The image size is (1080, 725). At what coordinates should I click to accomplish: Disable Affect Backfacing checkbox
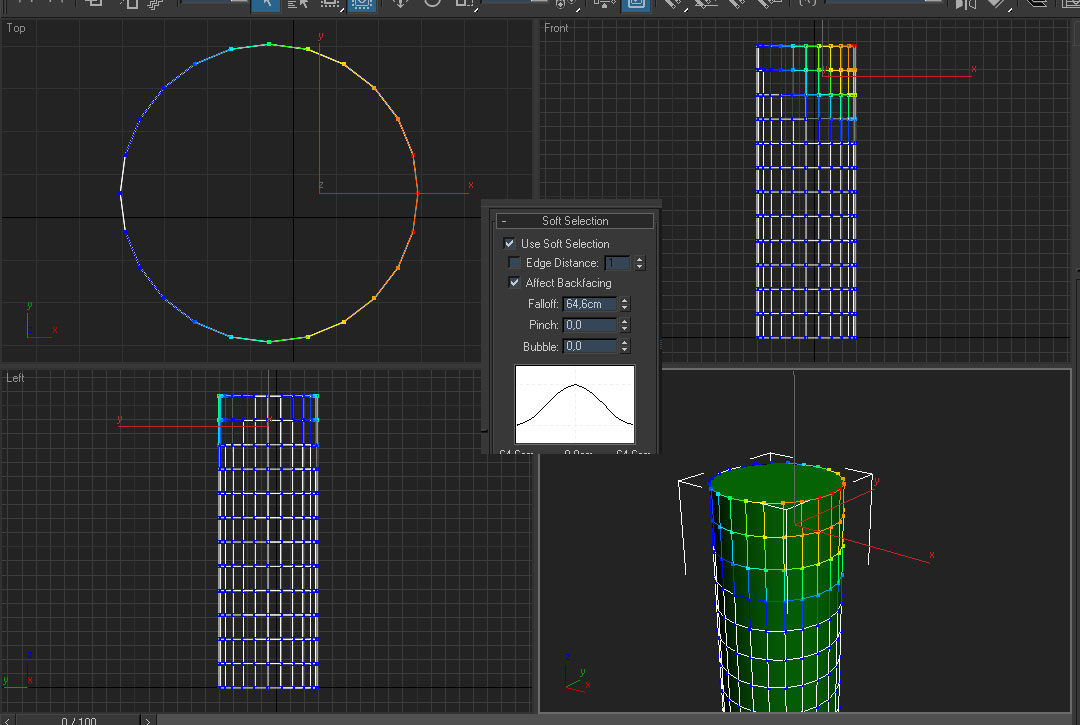click(515, 283)
